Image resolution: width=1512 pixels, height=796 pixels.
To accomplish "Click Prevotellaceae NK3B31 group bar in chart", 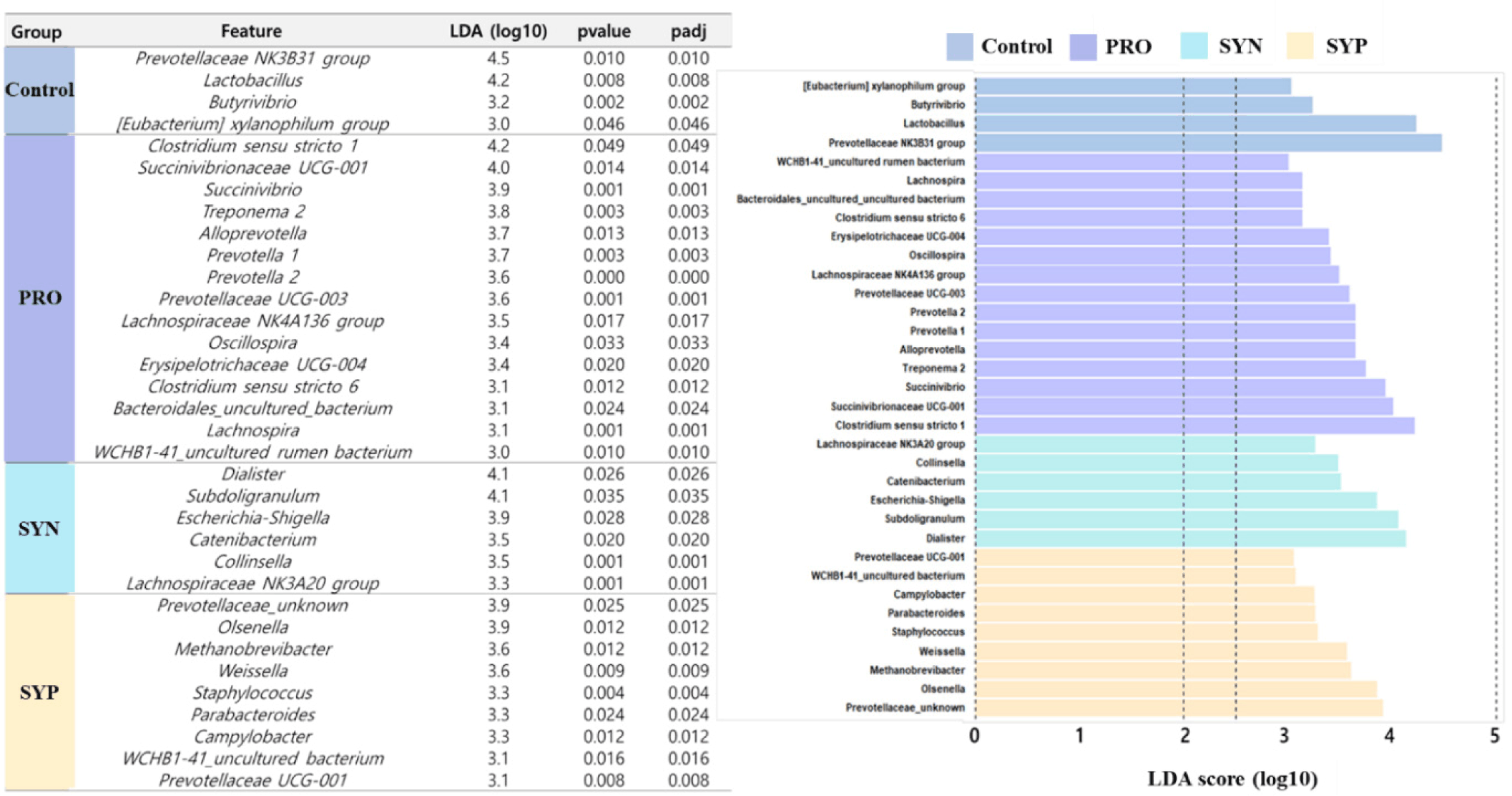I will [1208, 143].
